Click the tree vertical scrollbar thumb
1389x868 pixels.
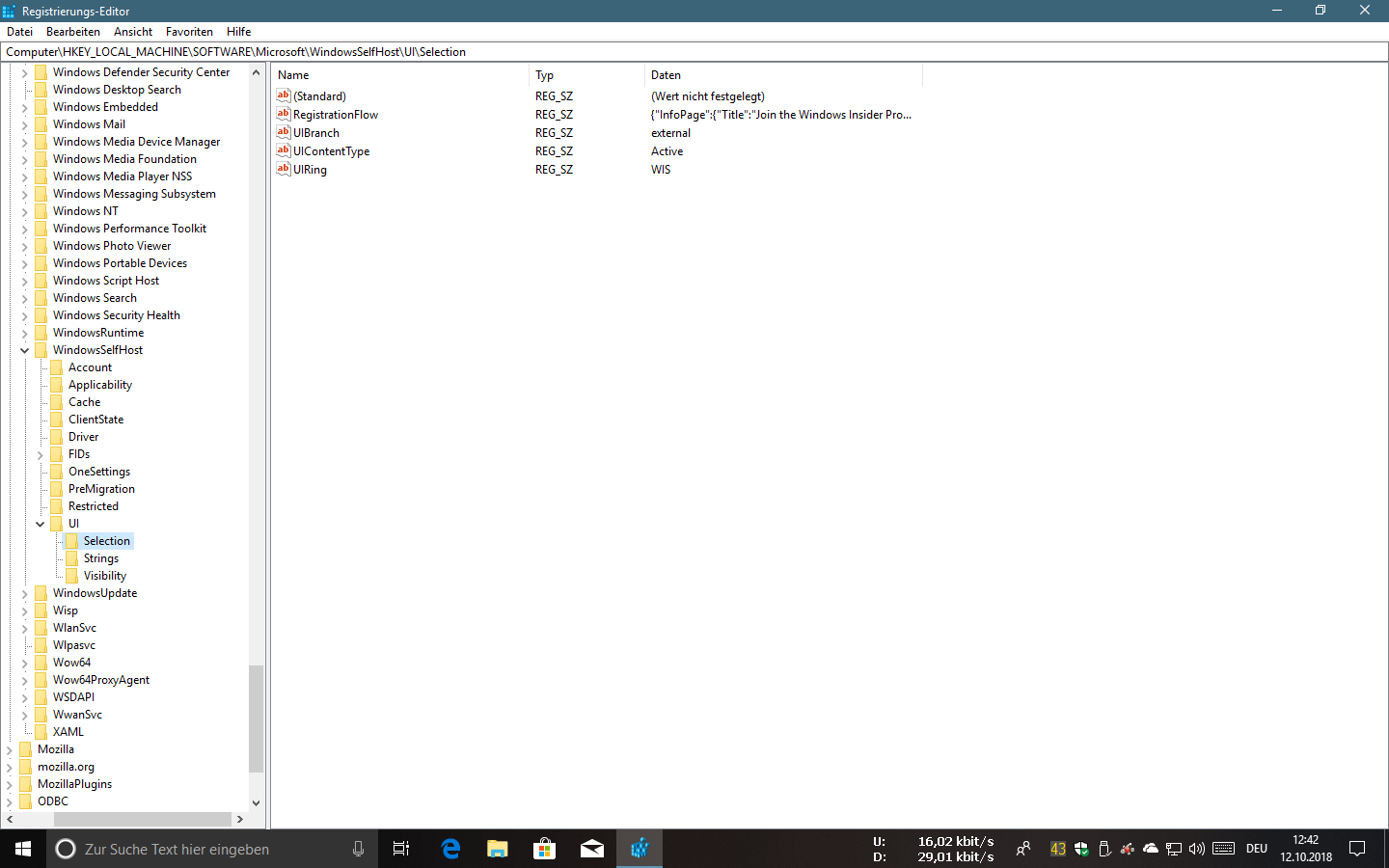point(256,719)
